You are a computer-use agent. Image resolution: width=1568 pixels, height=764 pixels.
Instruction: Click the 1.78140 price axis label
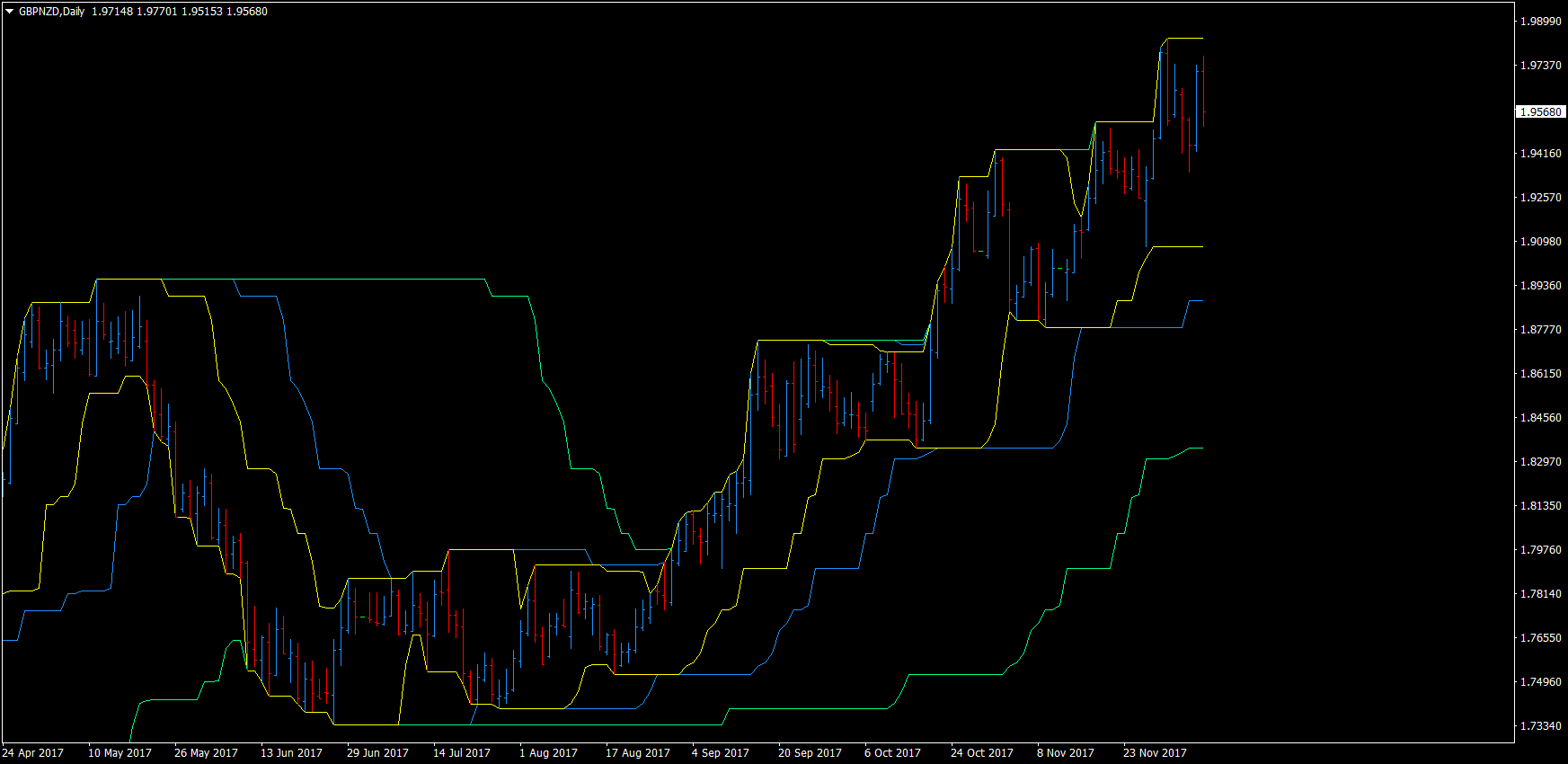pyautogui.click(x=1540, y=594)
